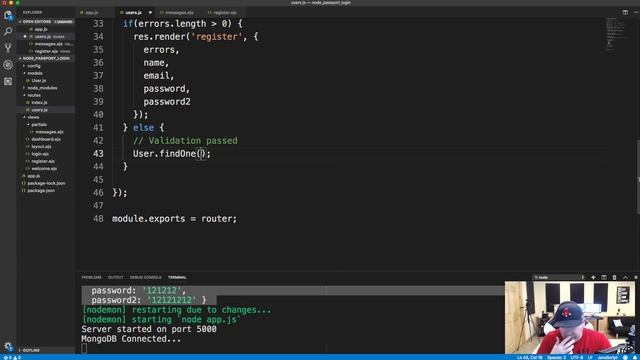Click unsaved dot on users.js tab
This screenshot has width=640, height=360.
[150, 12]
